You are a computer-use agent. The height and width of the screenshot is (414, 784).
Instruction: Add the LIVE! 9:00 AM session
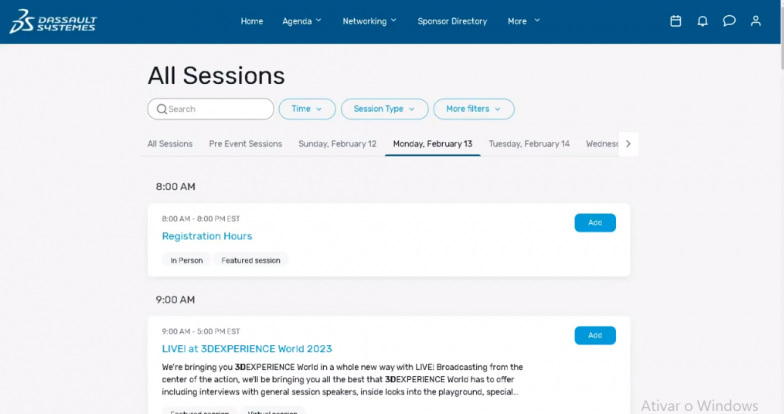tap(595, 336)
